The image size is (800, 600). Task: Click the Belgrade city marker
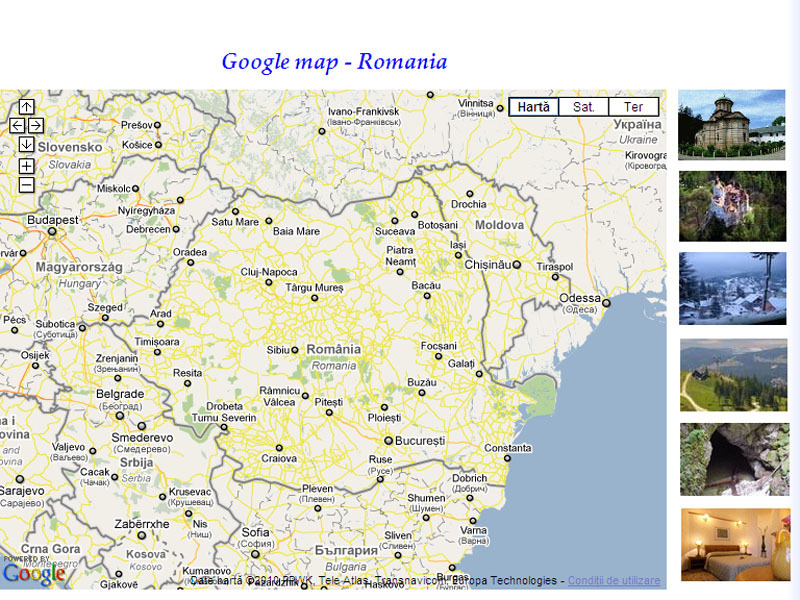120,416
